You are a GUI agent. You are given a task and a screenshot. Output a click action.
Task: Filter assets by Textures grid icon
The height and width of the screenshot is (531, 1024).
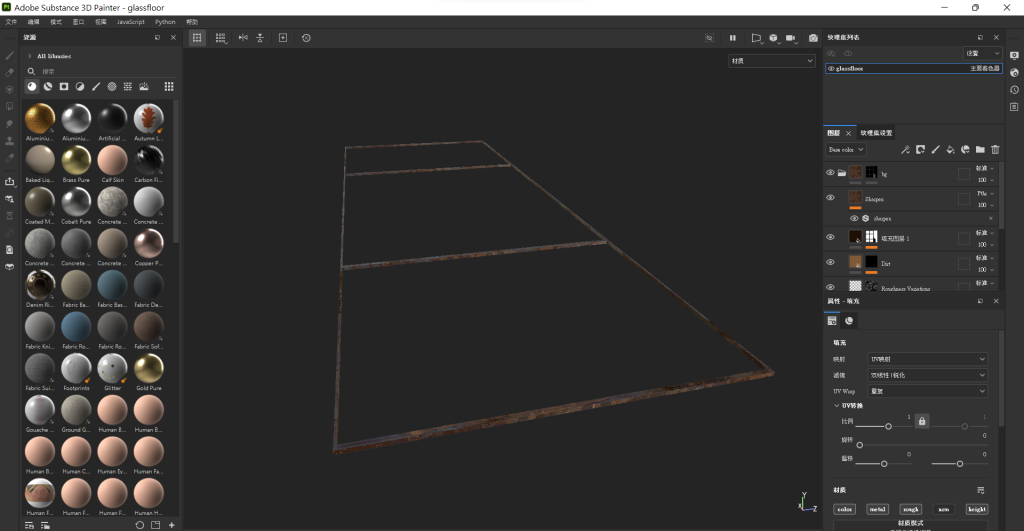pos(128,86)
